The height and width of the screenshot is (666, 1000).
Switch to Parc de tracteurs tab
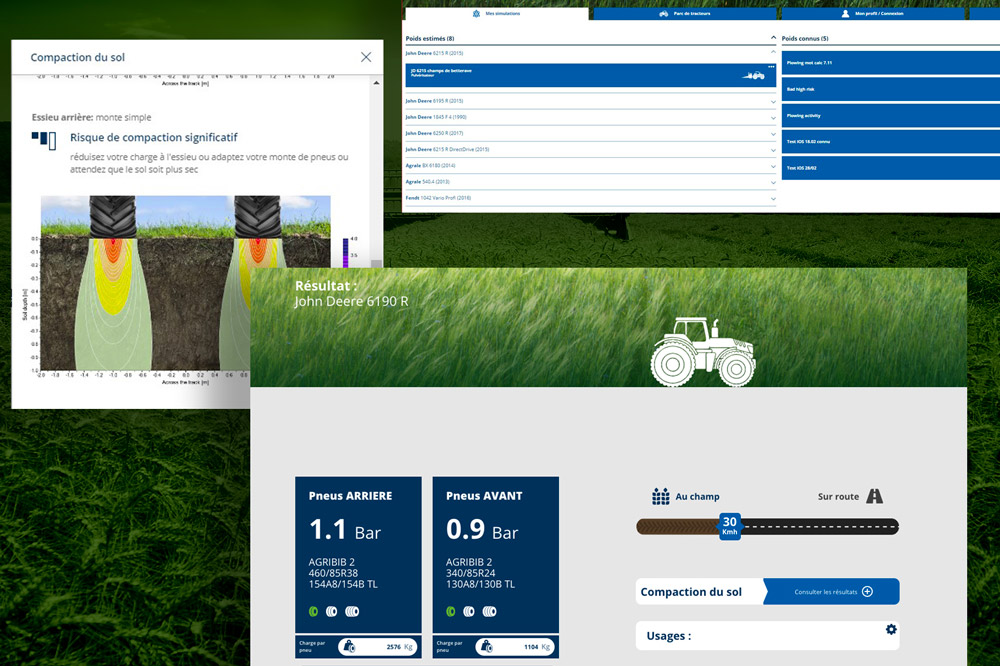point(685,13)
